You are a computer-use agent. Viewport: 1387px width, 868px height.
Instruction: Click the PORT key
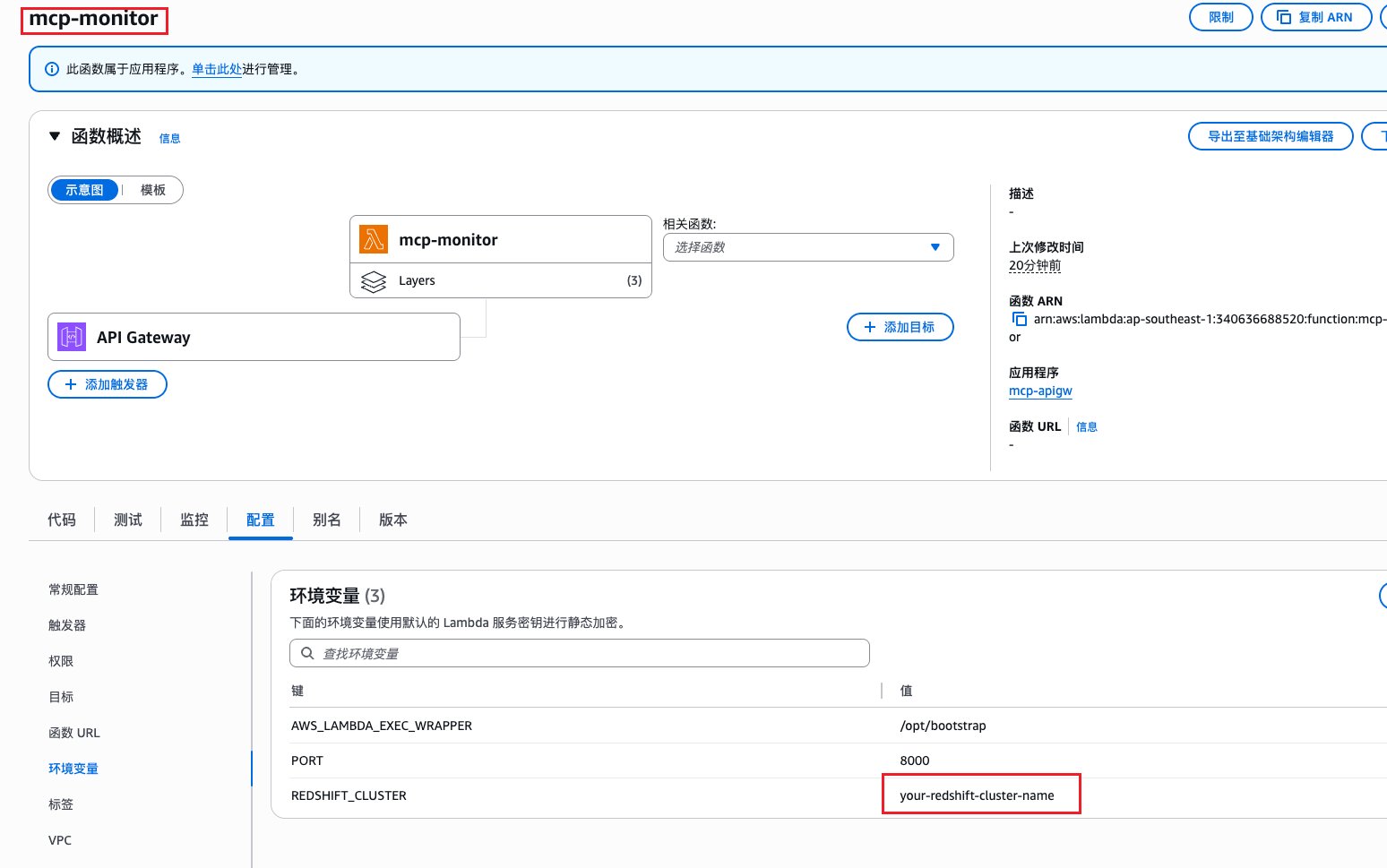[307, 761]
